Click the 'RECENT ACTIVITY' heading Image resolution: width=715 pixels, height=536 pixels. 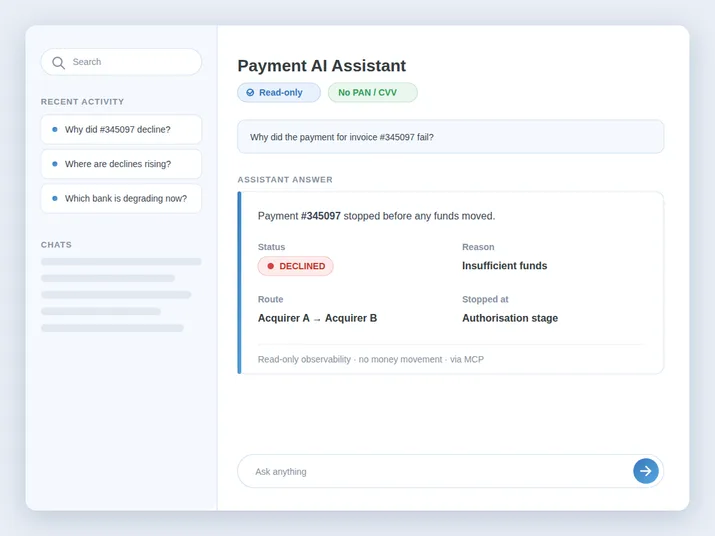[83, 102]
